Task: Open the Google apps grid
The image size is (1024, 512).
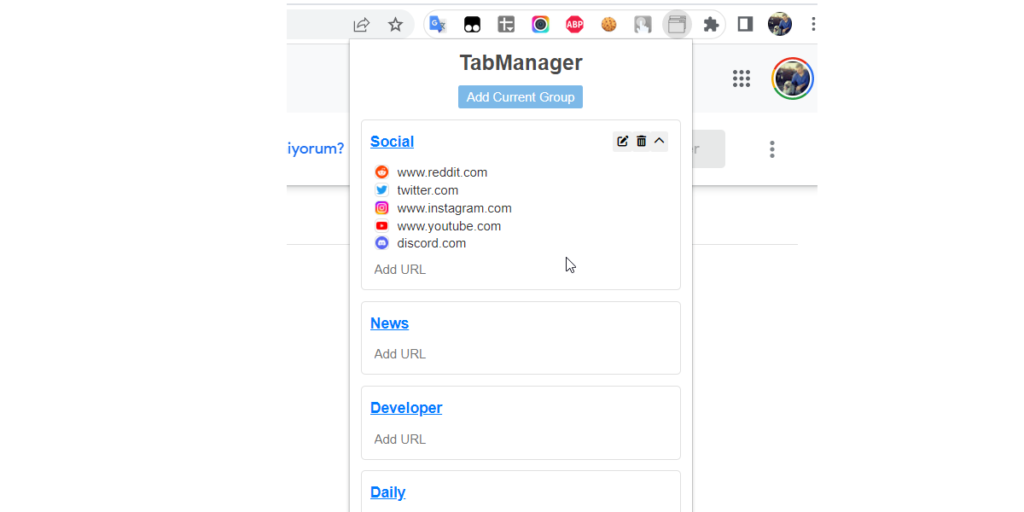Action: [x=741, y=78]
